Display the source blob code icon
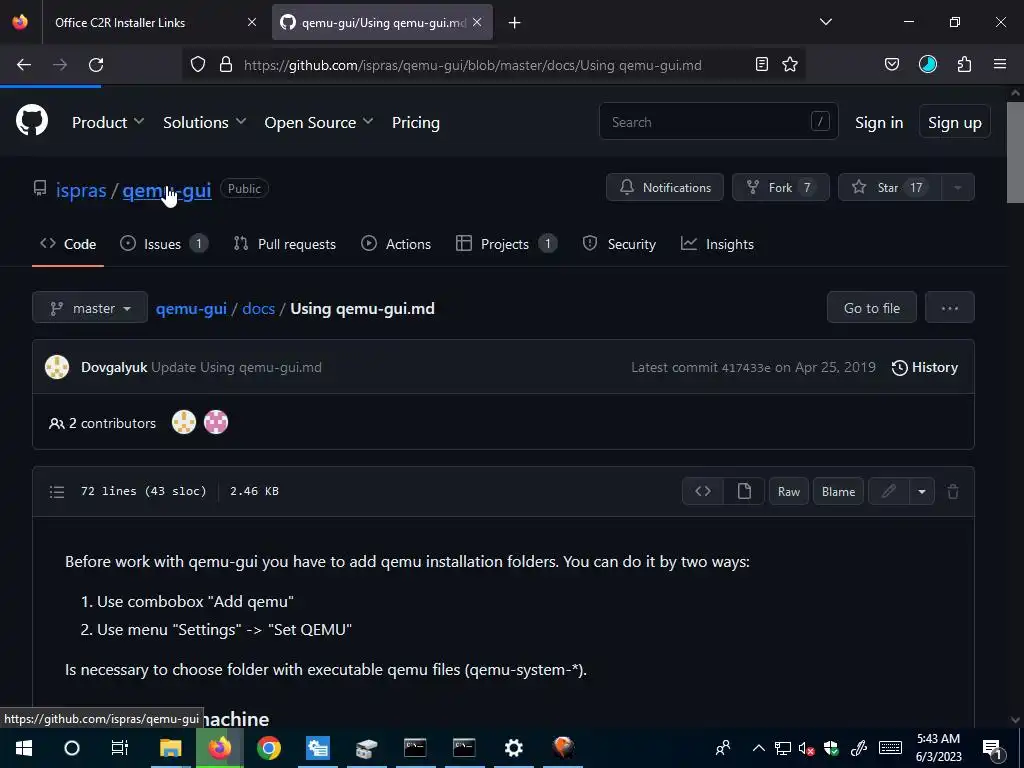 click(703, 491)
